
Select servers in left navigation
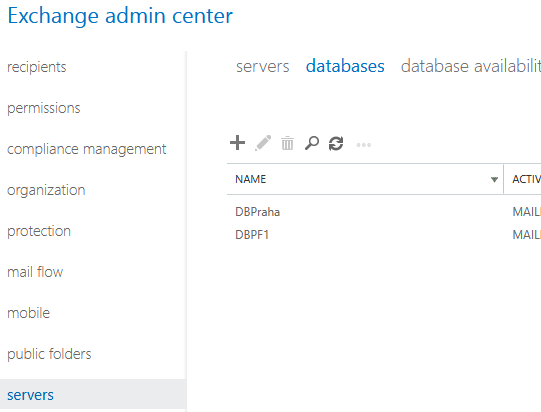coord(93,395)
